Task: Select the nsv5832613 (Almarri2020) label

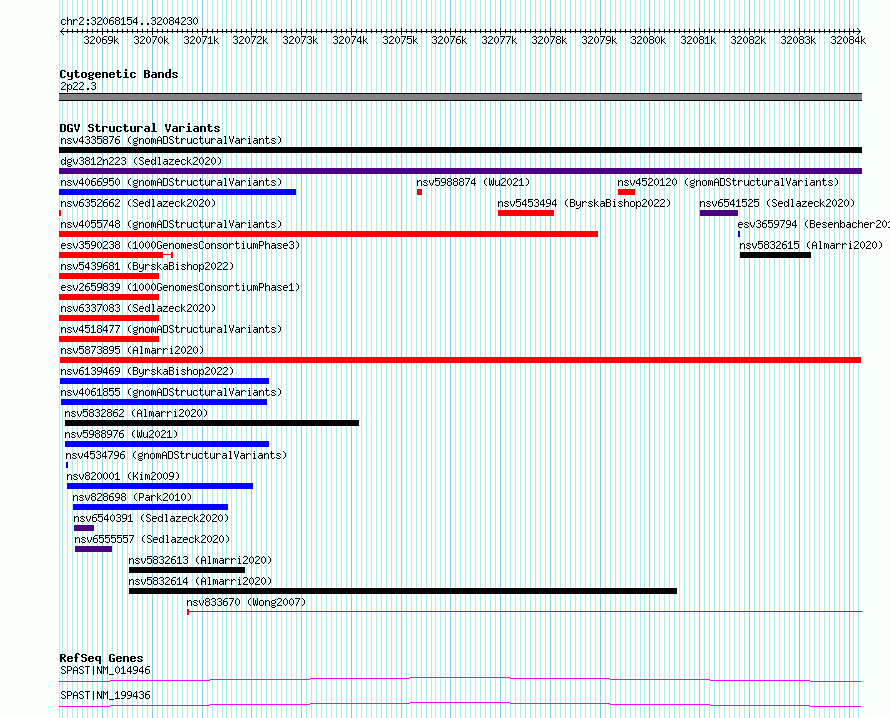Action: [x=200, y=560]
